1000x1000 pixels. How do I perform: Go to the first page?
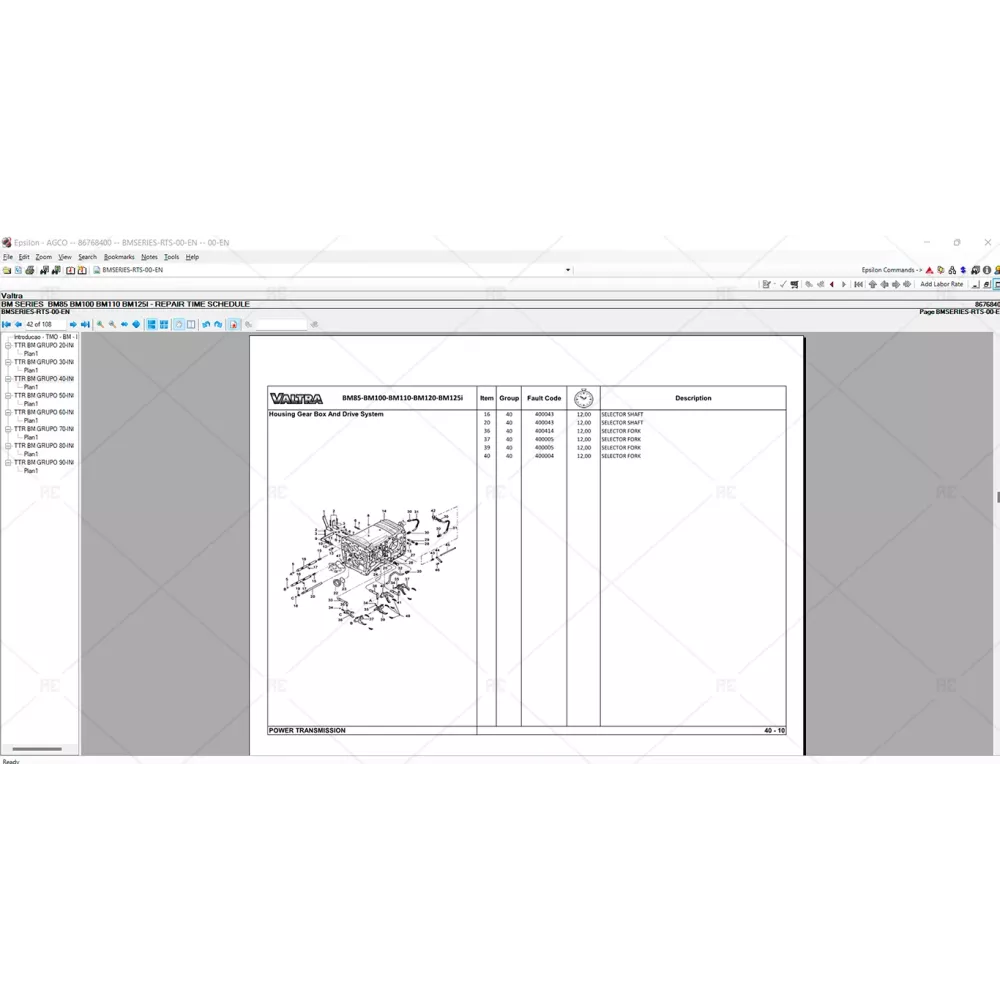click(6, 324)
